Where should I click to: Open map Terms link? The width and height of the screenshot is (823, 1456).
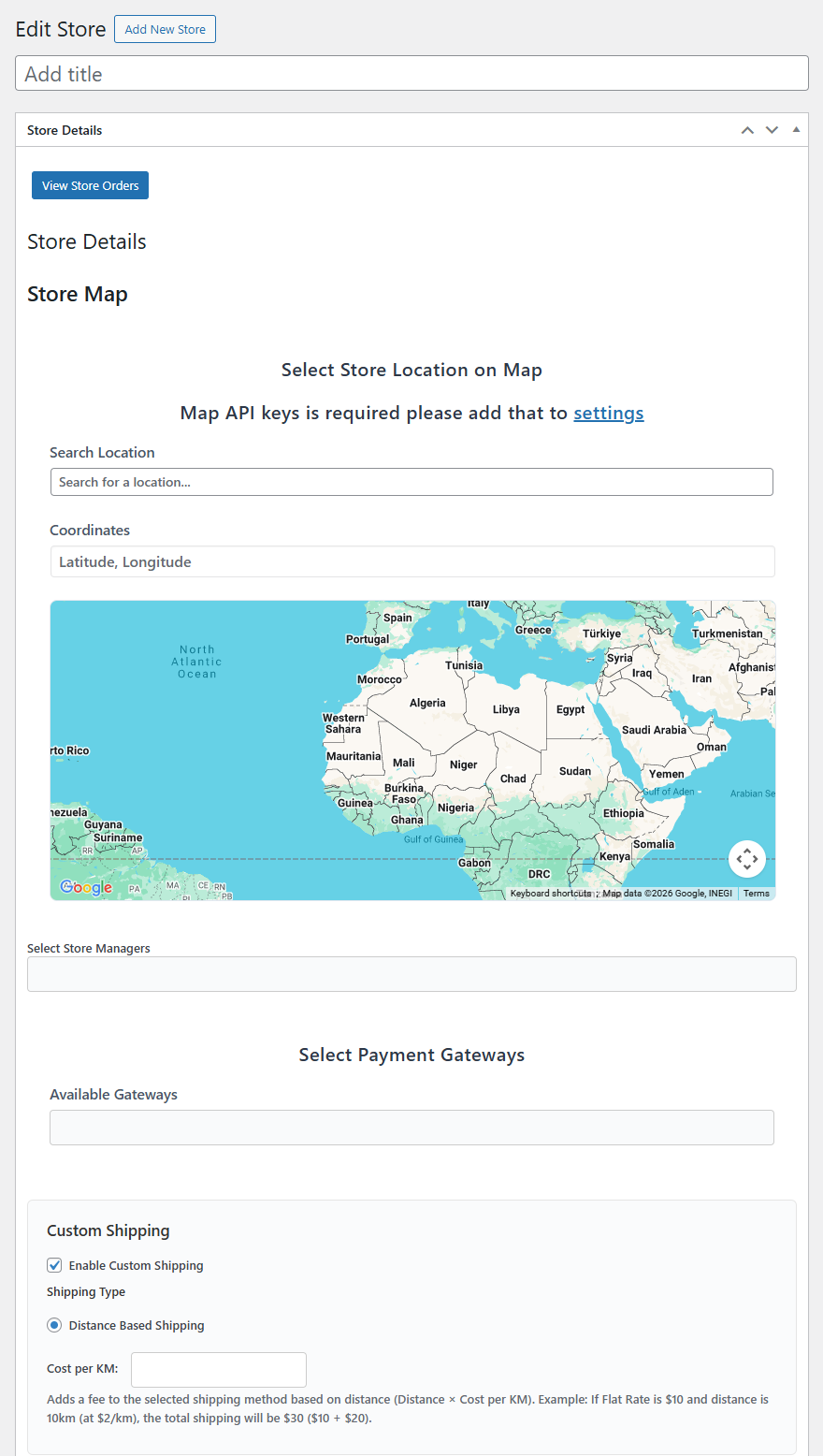757,894
